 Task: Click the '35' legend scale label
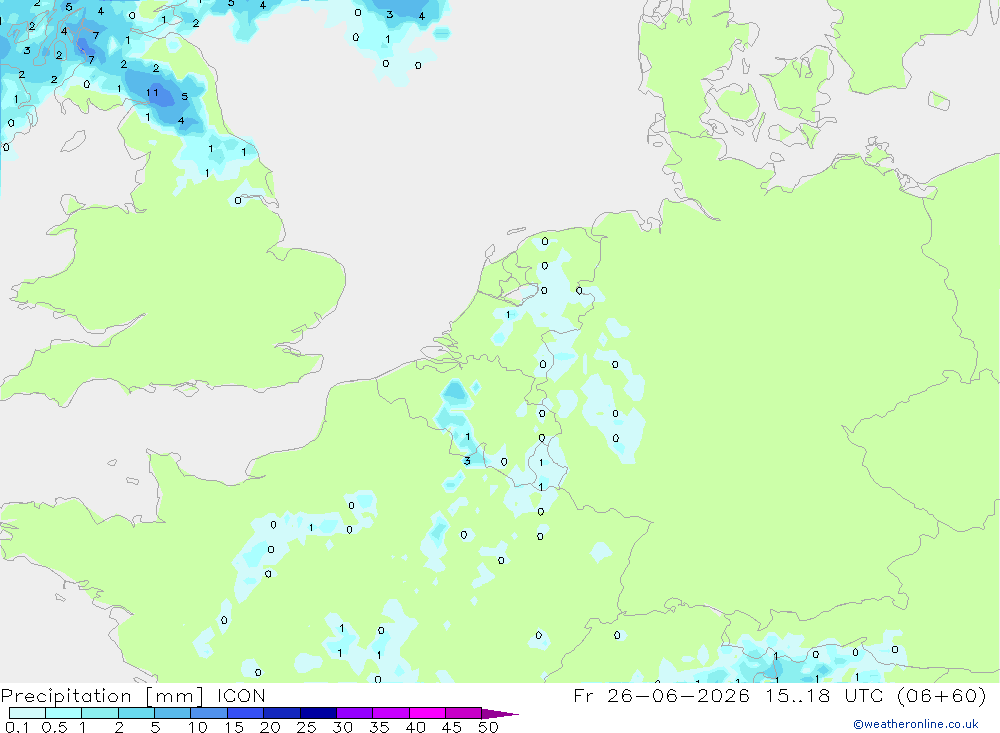point(379,727)
